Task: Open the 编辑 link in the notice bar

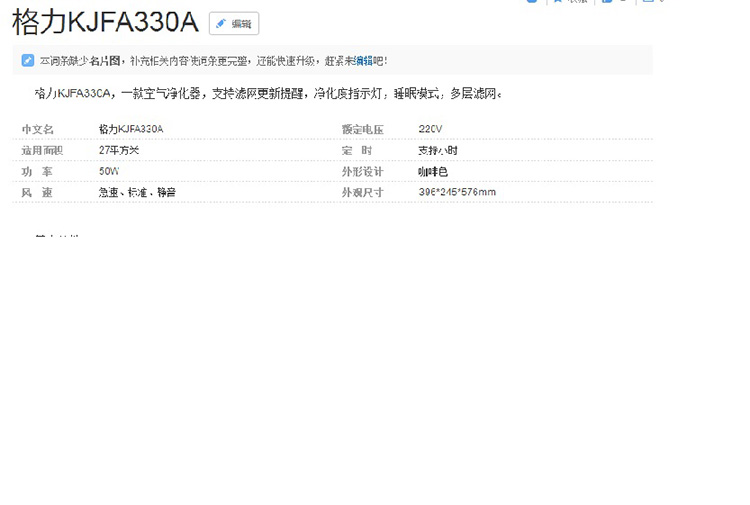Action: (363, 61)
